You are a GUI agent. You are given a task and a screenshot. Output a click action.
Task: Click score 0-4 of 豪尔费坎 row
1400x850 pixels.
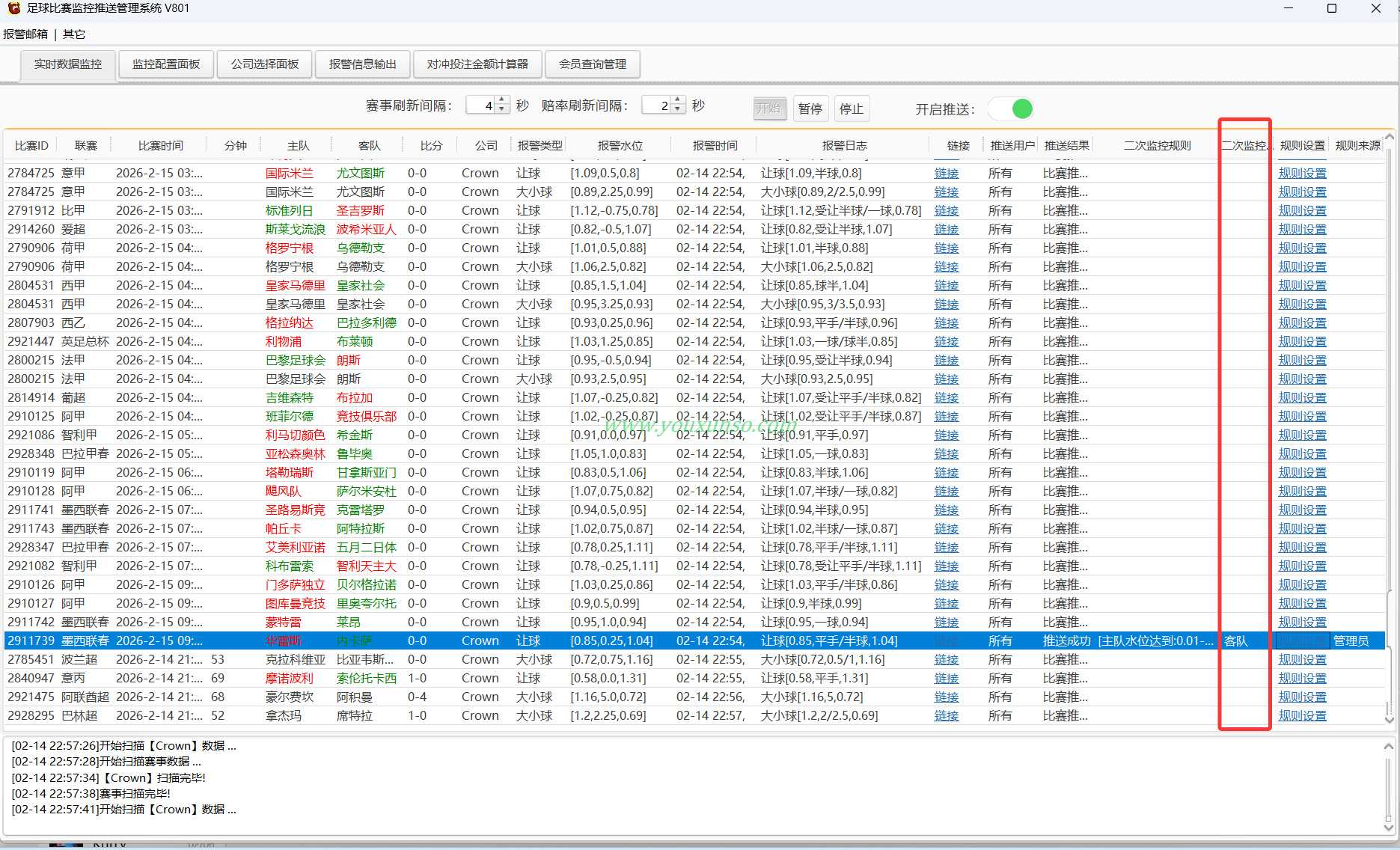418,697
